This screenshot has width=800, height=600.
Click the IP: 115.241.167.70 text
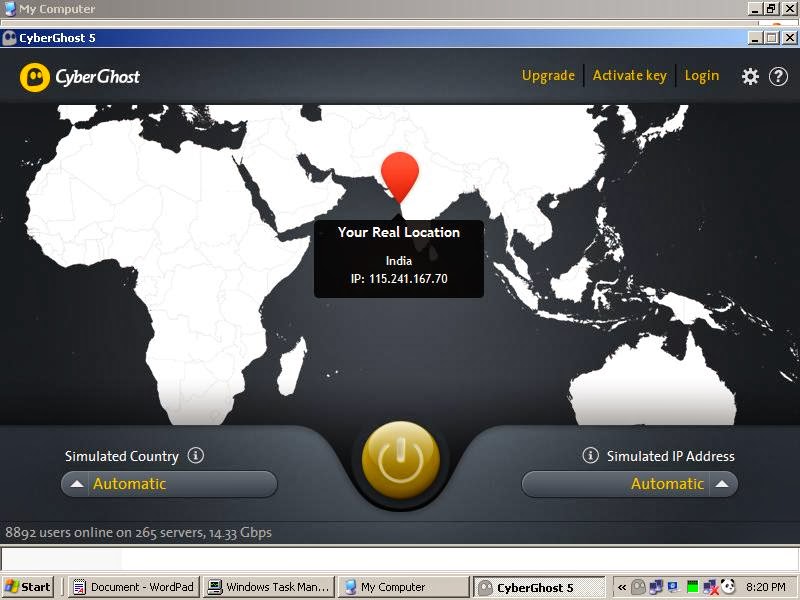click(399, 279)
